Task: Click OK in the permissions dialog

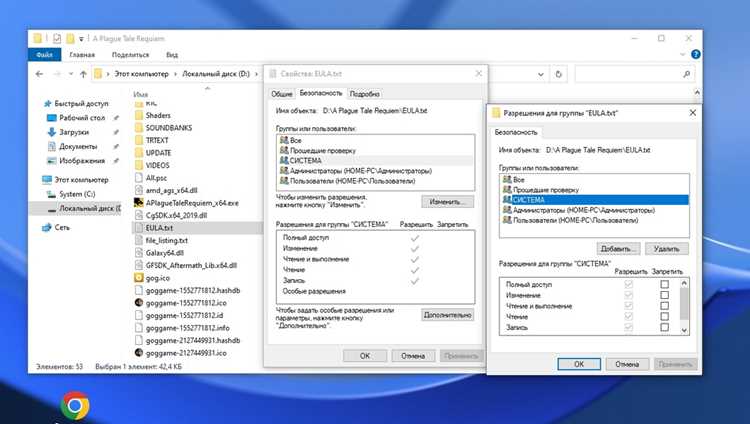Action: [x=579, y=364]
